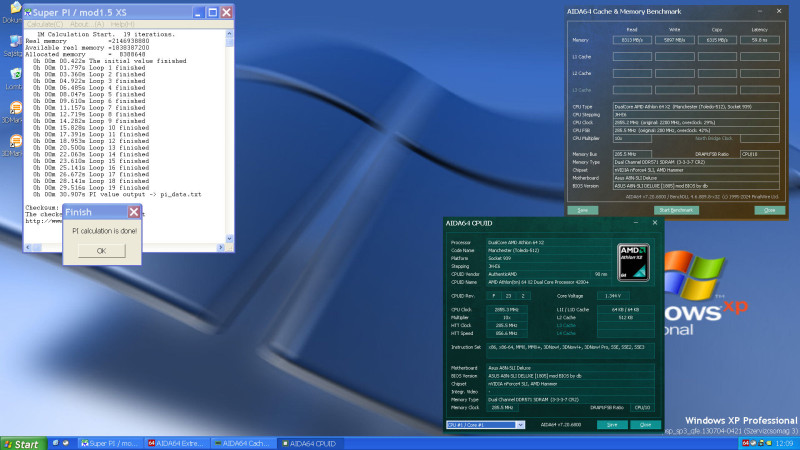Click the Super PI title bar icon
The height and width of the screenshot is (450, 800).
[28, 12]
